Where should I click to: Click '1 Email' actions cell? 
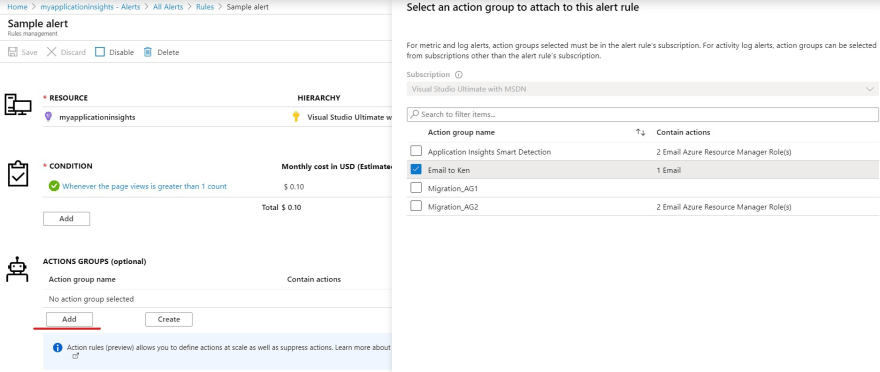click(x=668, y=170)
